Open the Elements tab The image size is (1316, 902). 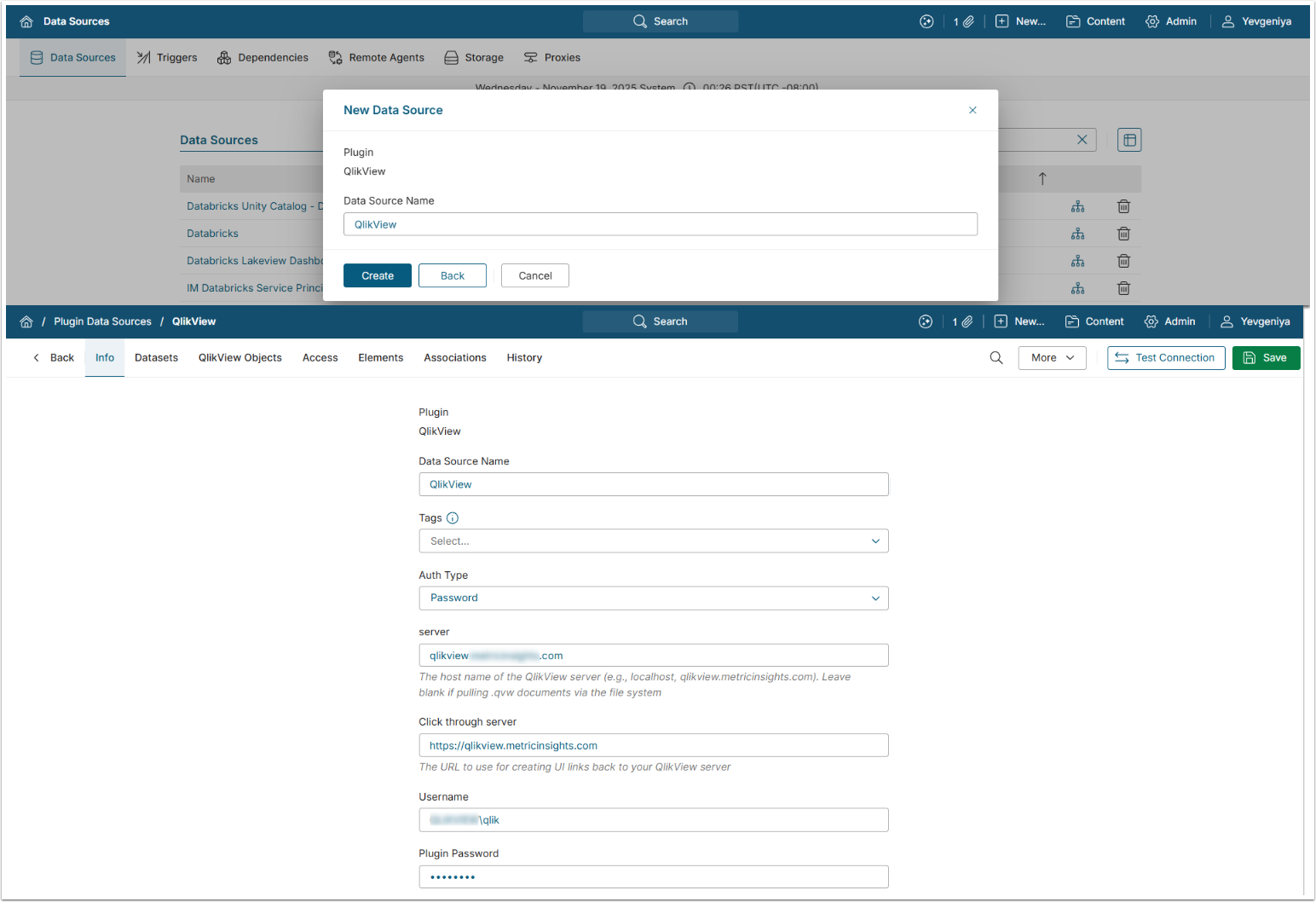point(381,358)
